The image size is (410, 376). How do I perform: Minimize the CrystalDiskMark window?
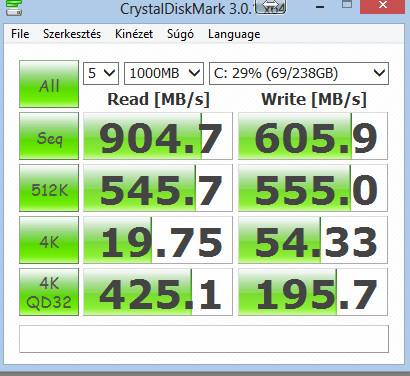click(320, 7)
